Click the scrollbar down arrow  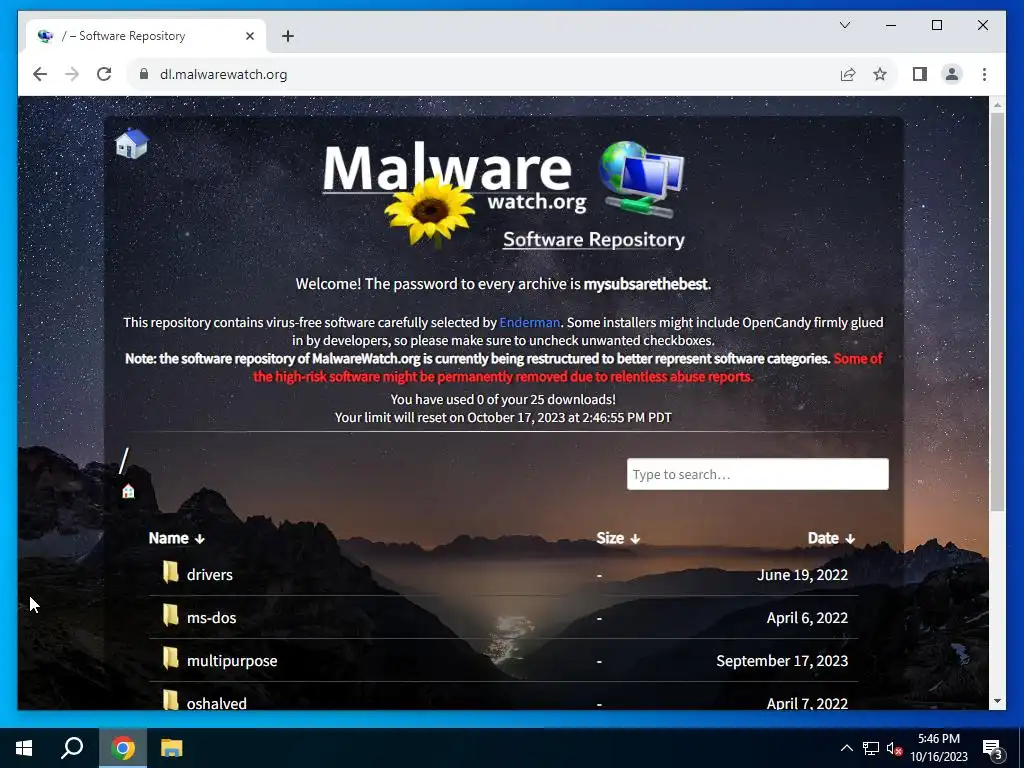[x=997, y=701]
